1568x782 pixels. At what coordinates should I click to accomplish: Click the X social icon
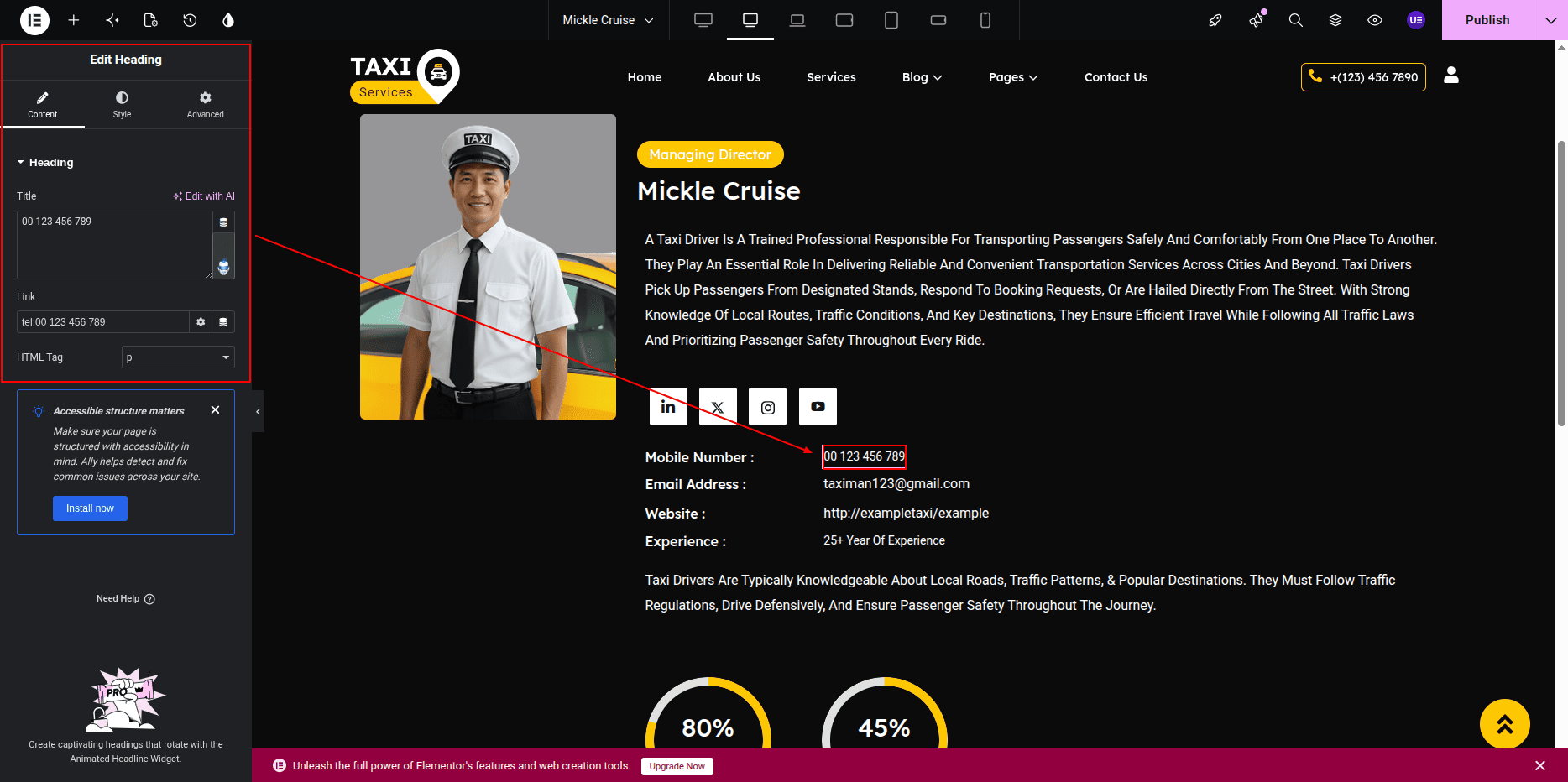coord(718,407)
